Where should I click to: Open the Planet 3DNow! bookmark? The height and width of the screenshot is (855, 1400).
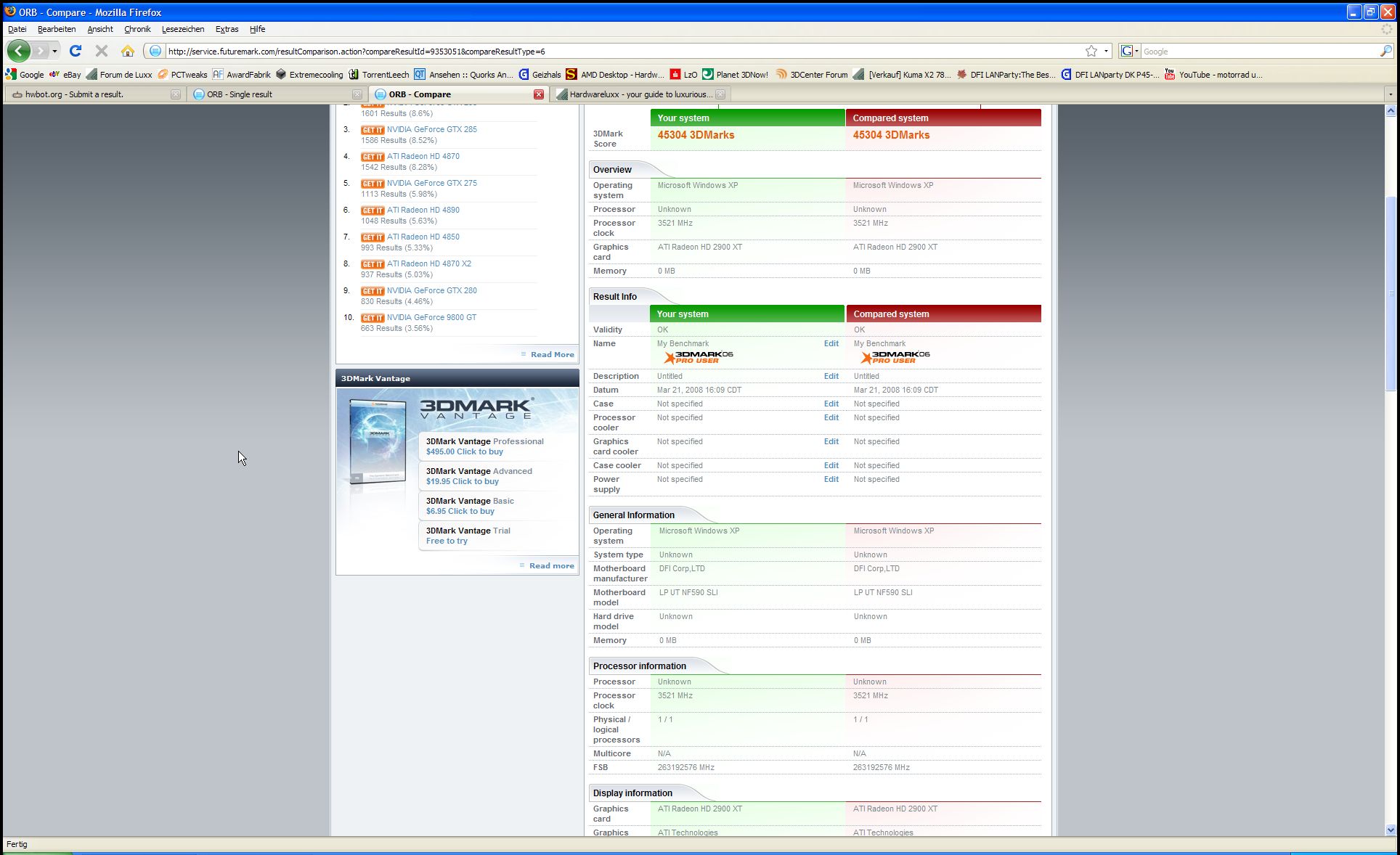(735, 74)
